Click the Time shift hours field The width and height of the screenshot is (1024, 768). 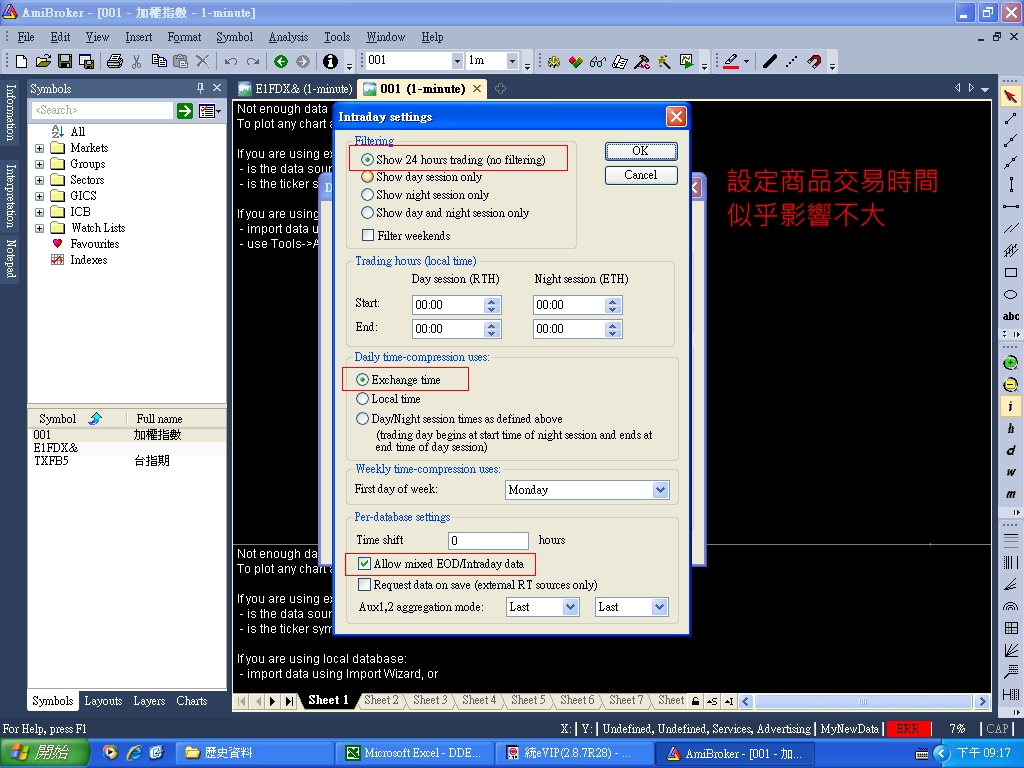tap(488, 540)
